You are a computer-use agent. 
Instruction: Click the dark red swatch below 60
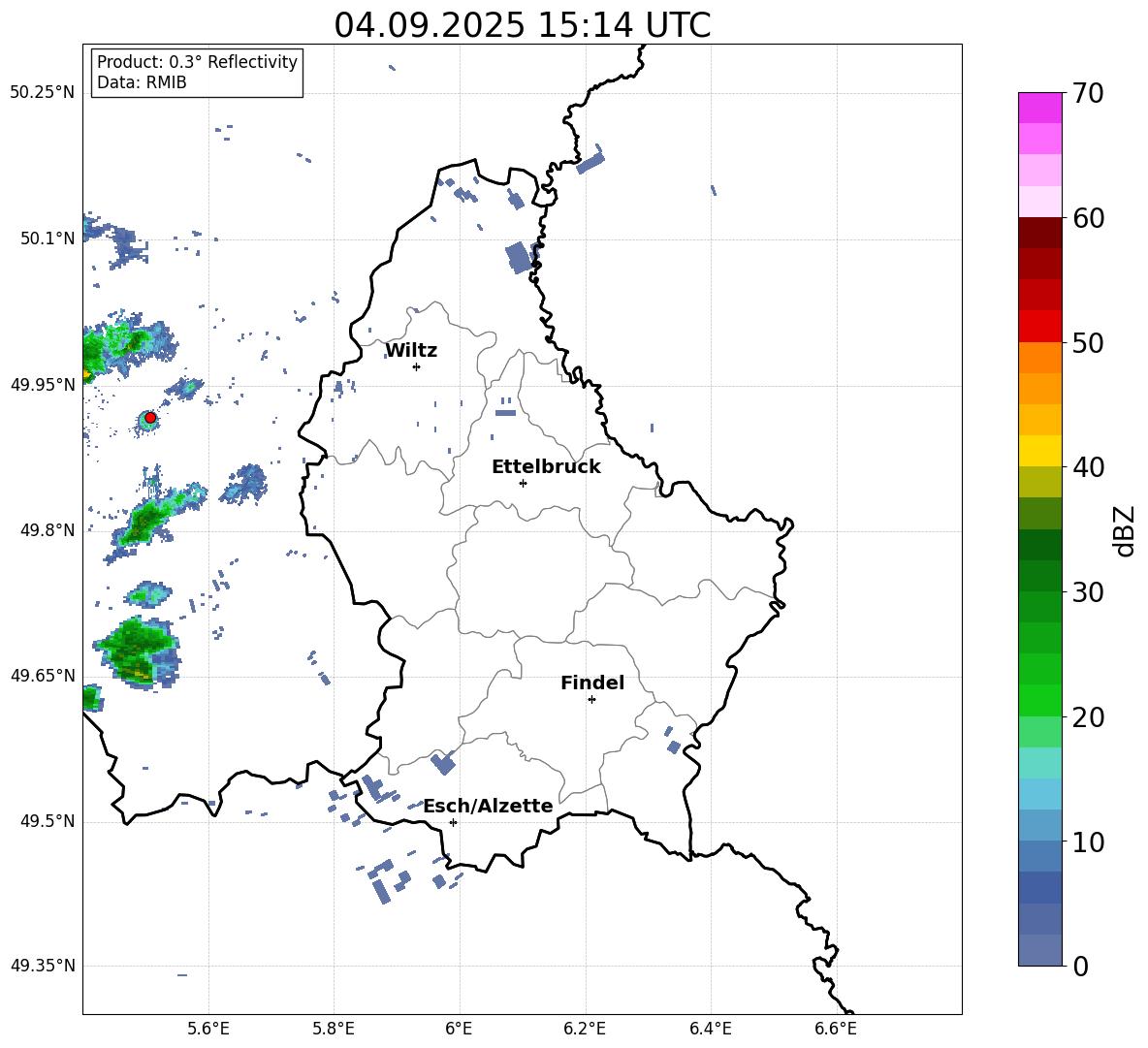pyautogui.click(x=1039, y=233)
